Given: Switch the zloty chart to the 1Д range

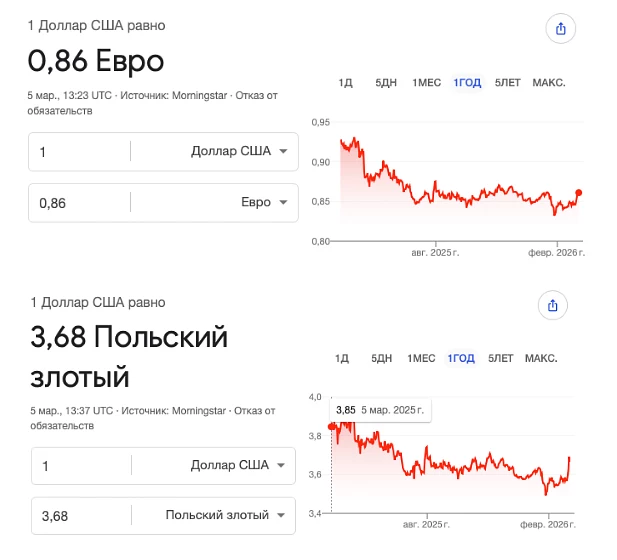Looking at the screenshot, I should click(342, 358).
